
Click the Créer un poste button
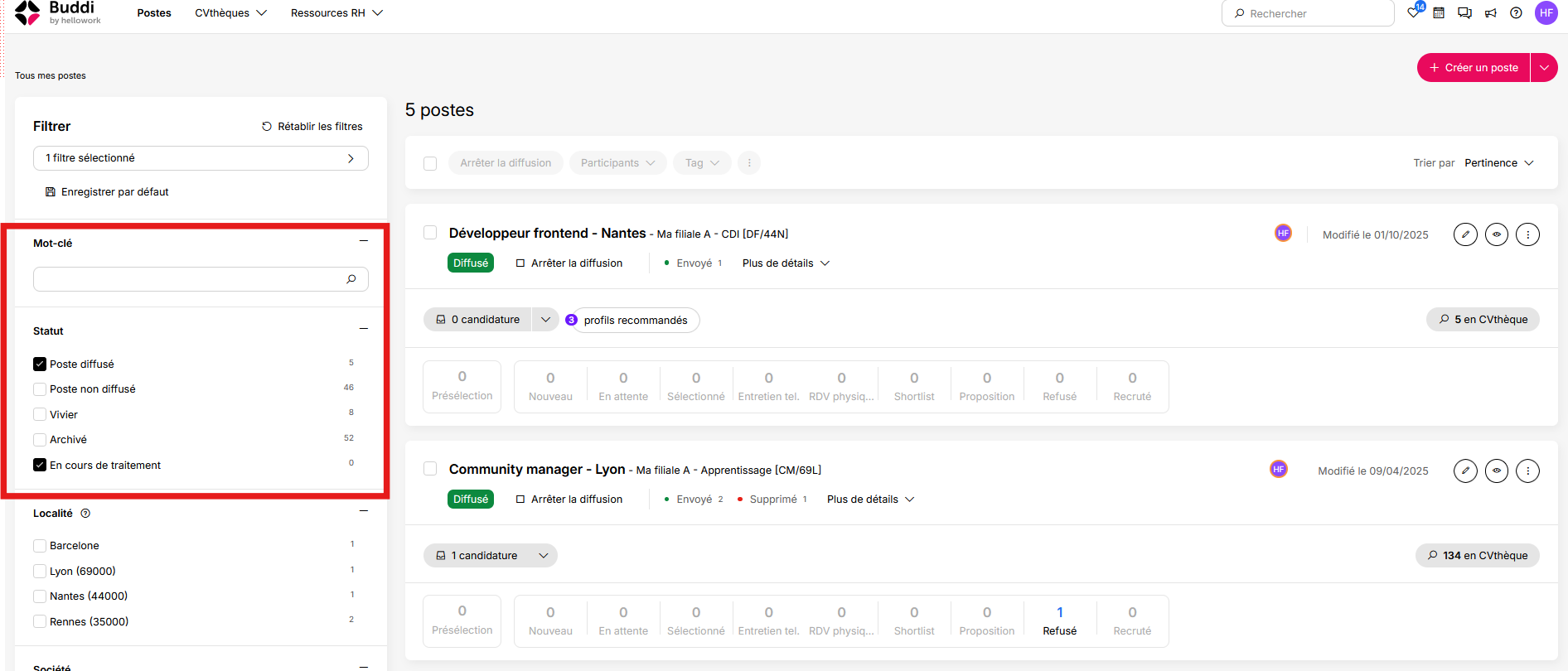[x=1474, y=68]
